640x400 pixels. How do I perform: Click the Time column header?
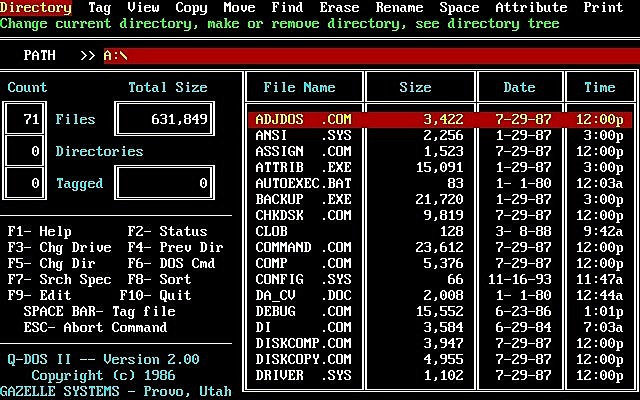(x=599, y=87)
